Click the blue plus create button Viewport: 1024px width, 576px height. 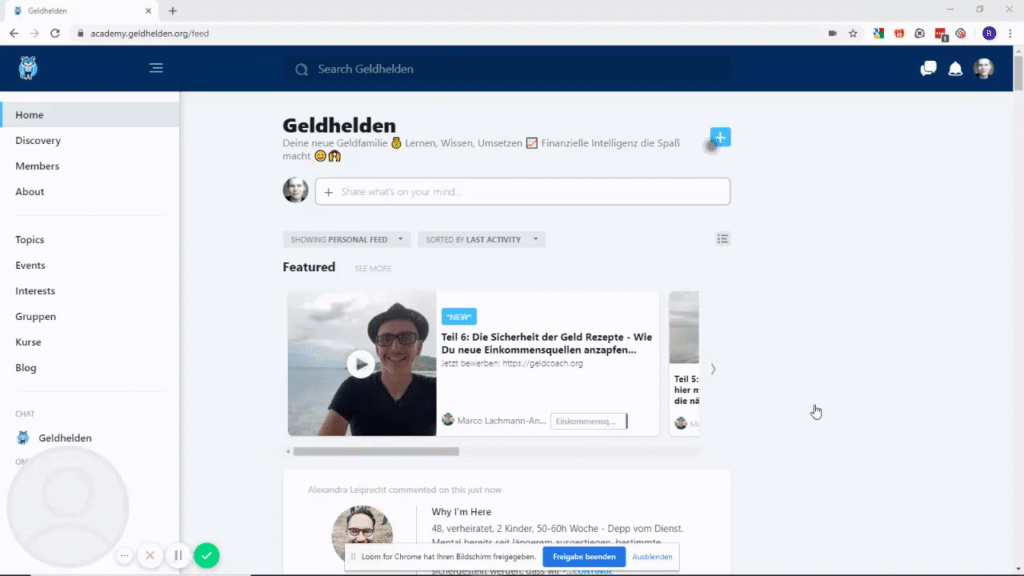pos(720,137)
